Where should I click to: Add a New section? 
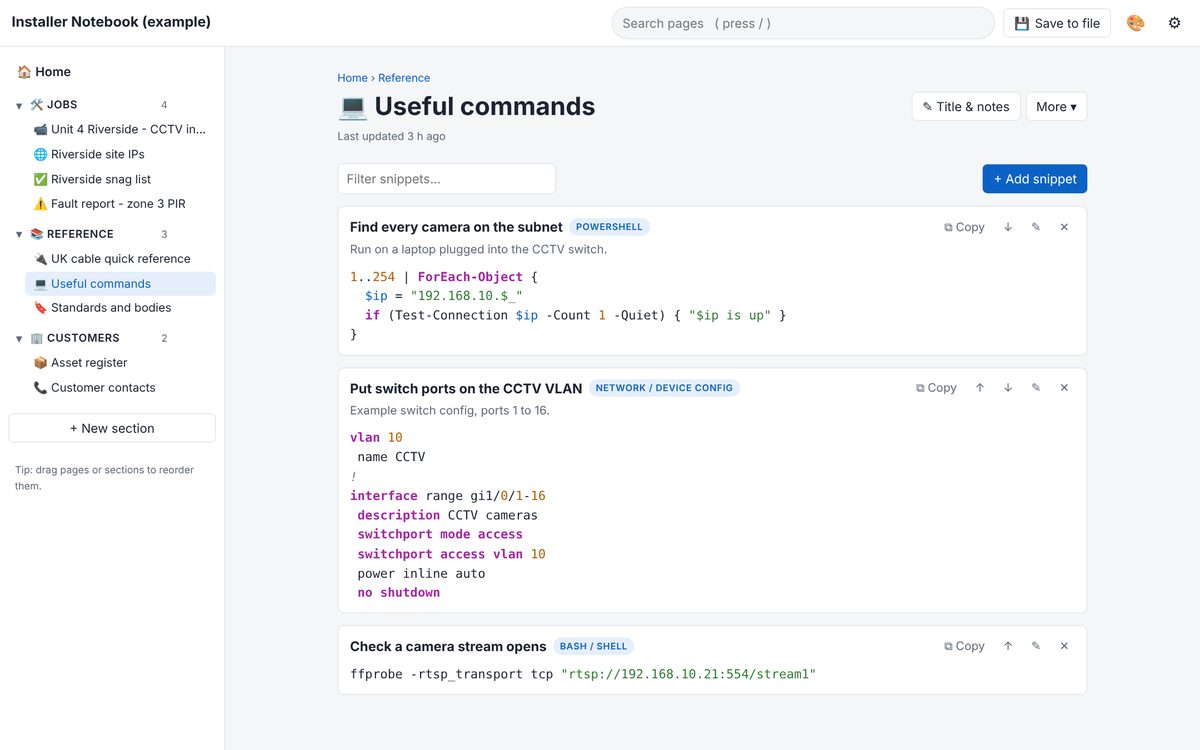tap(112, 428)
